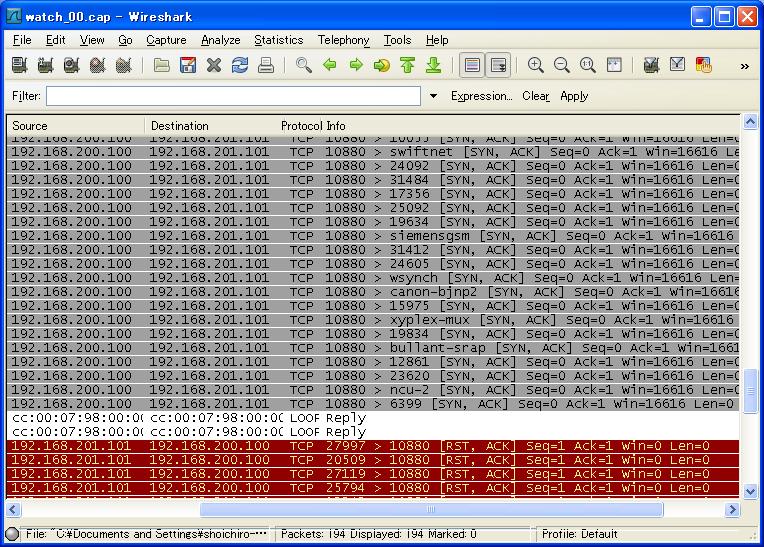This screenshot has width=764, height=547.
Task: Open the Statistics menu
Action: coord(279,40)
